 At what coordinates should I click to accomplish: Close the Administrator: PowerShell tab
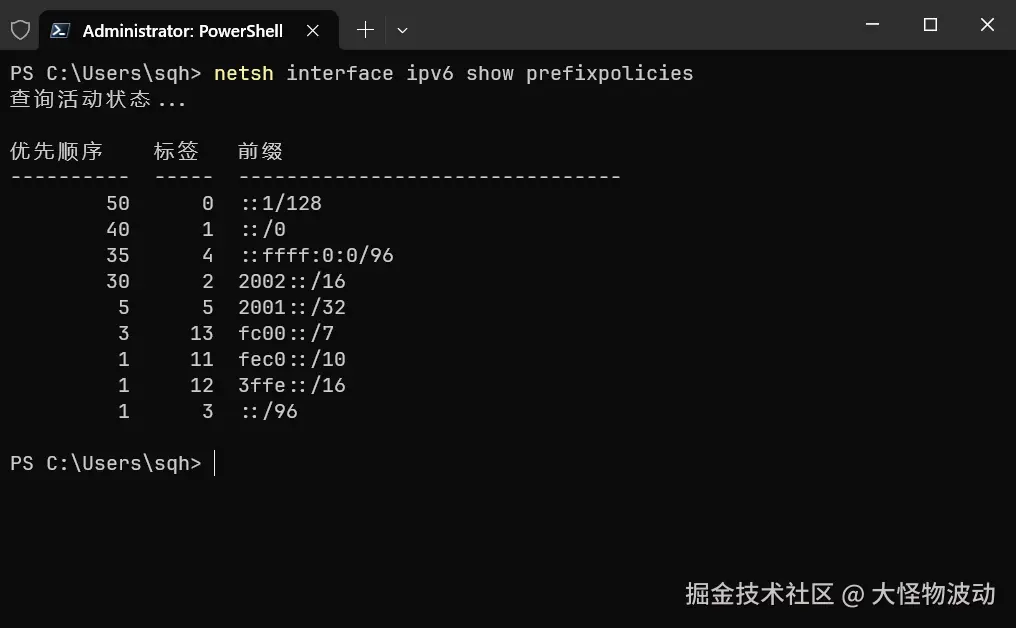tap(313, 30)
